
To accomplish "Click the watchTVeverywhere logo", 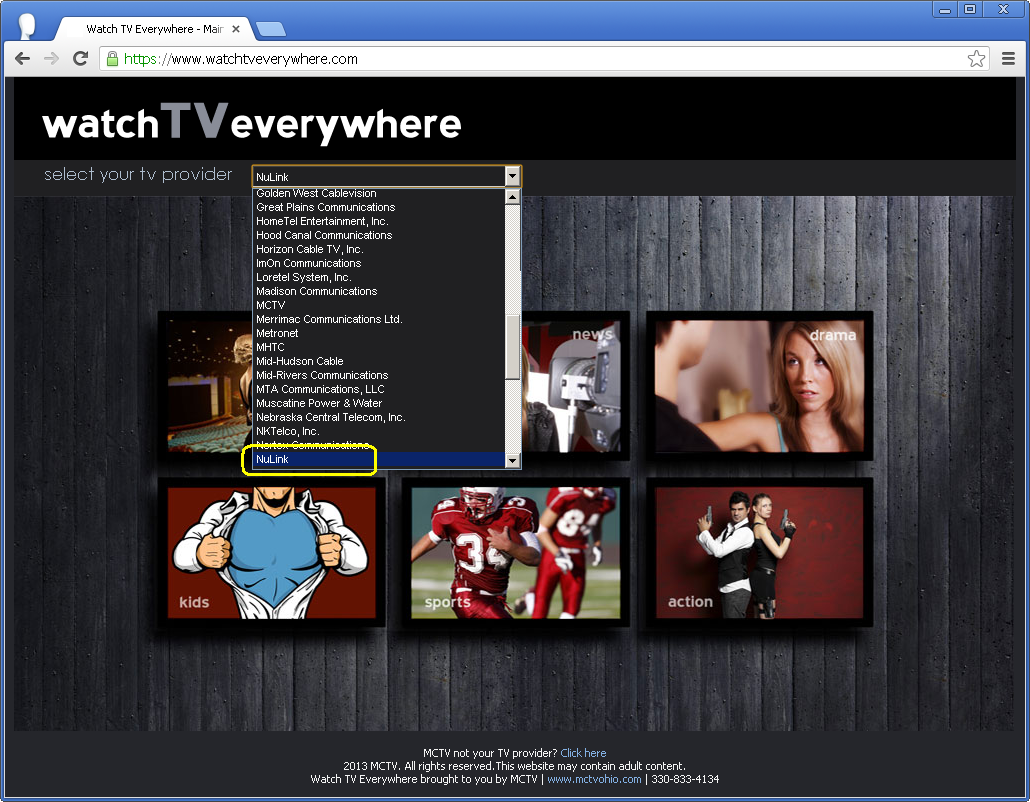I will [x=252, y=122].
